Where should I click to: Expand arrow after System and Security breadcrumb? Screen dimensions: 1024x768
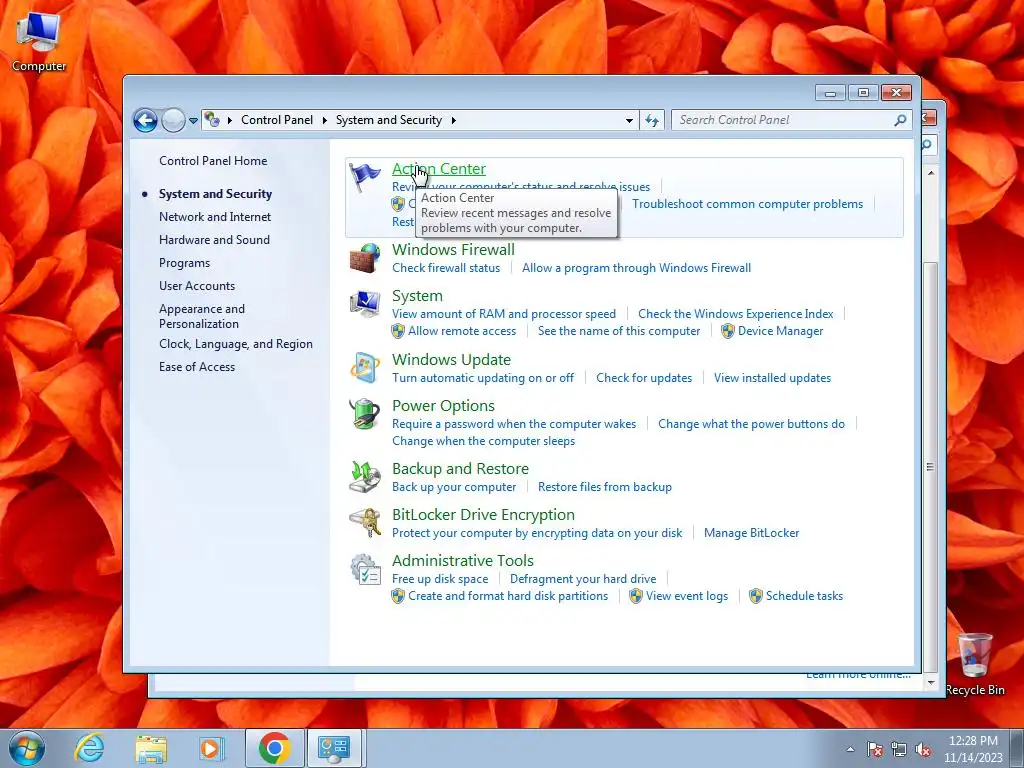tap(453, 120)
